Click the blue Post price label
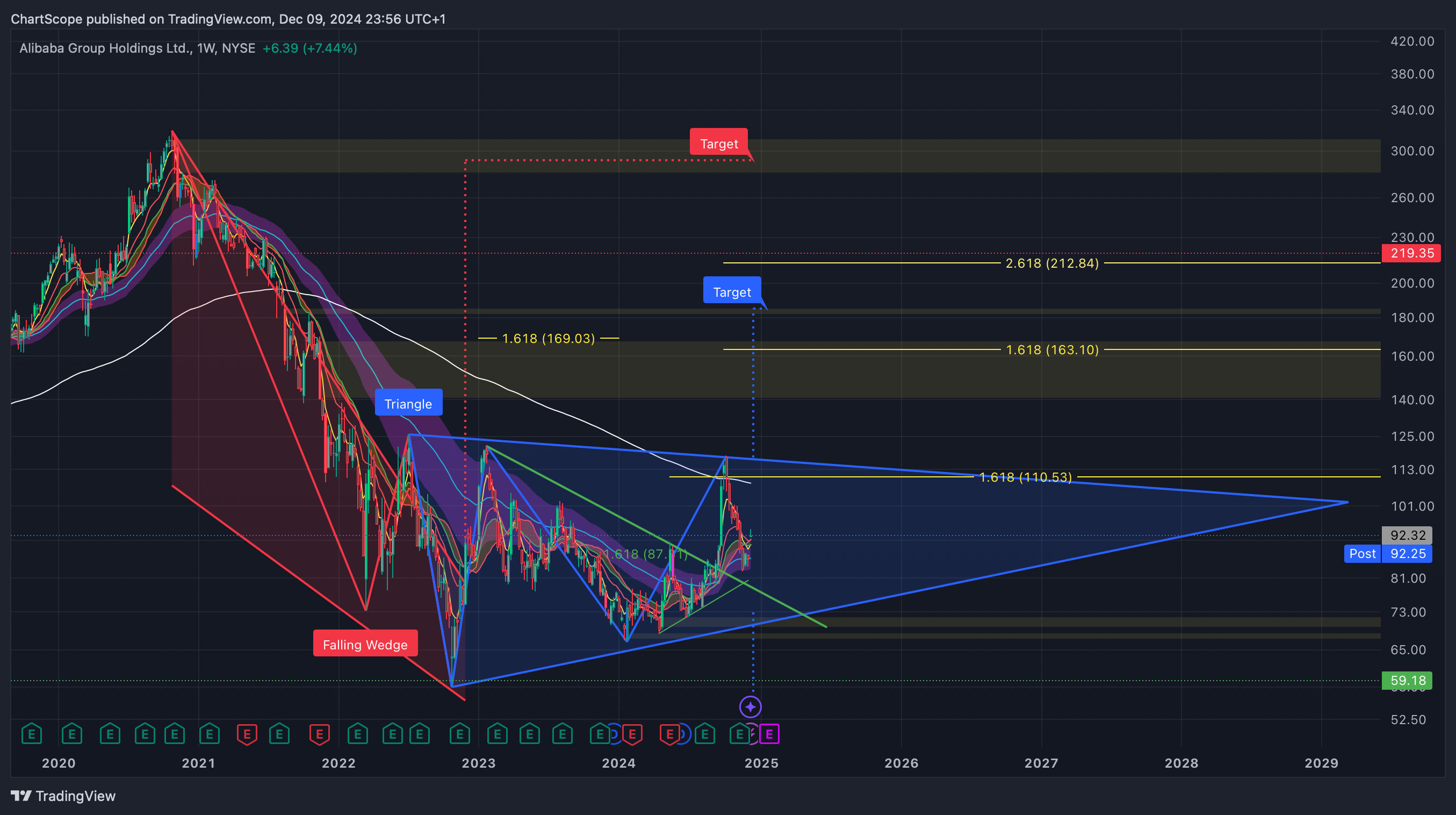Image resolution: width=1456 pixels, height=815 pixels. click(1362, 553)
